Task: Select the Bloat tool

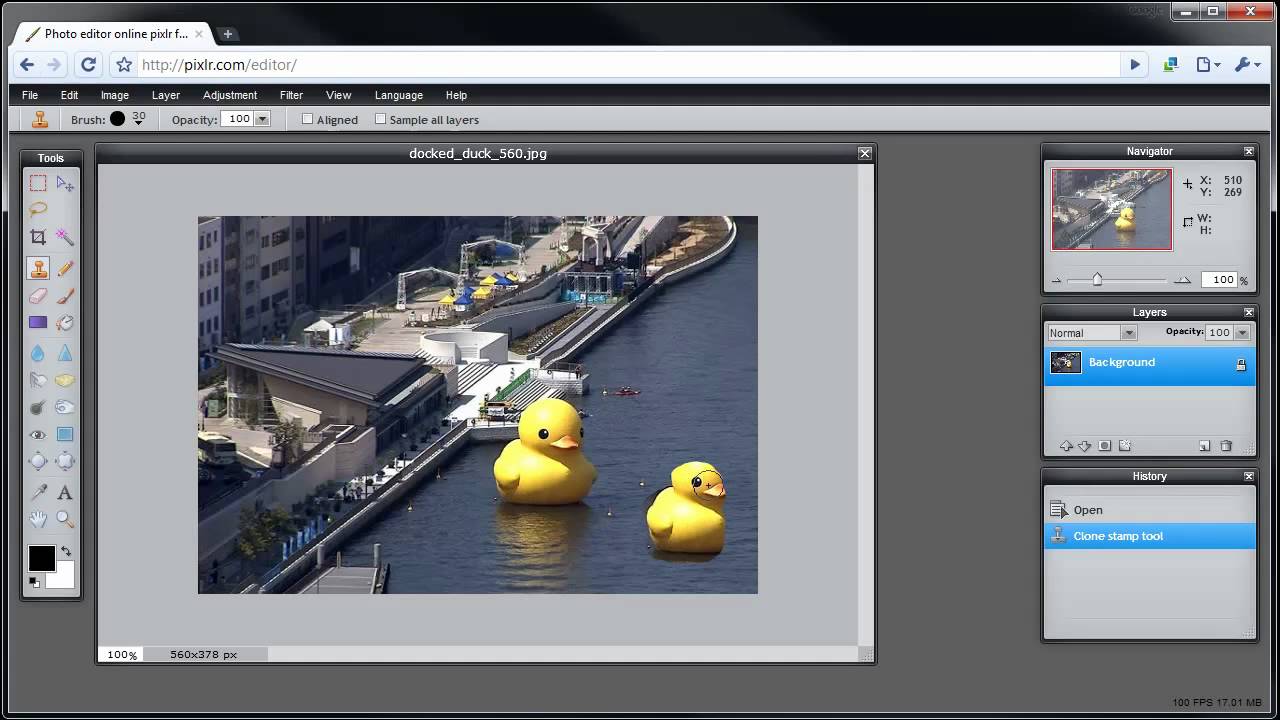Action: pos(38,461)
